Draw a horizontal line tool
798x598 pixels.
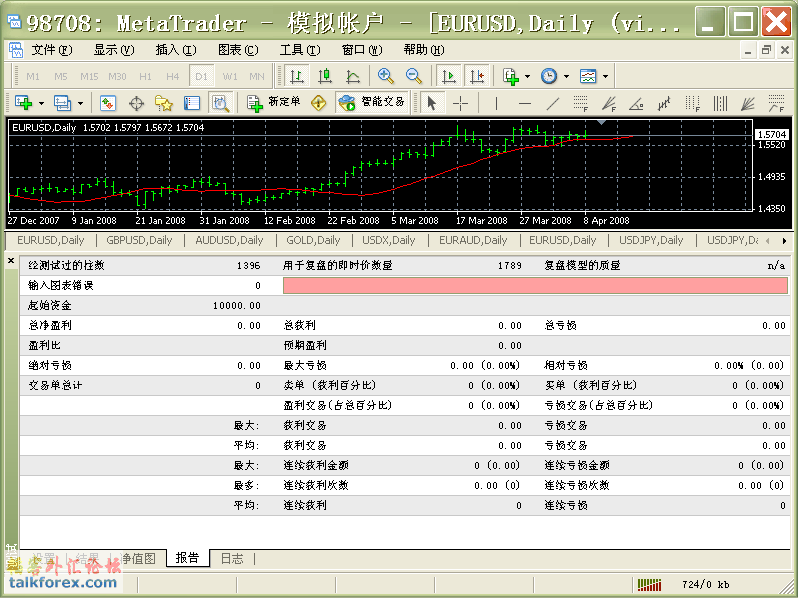(525, 103)
